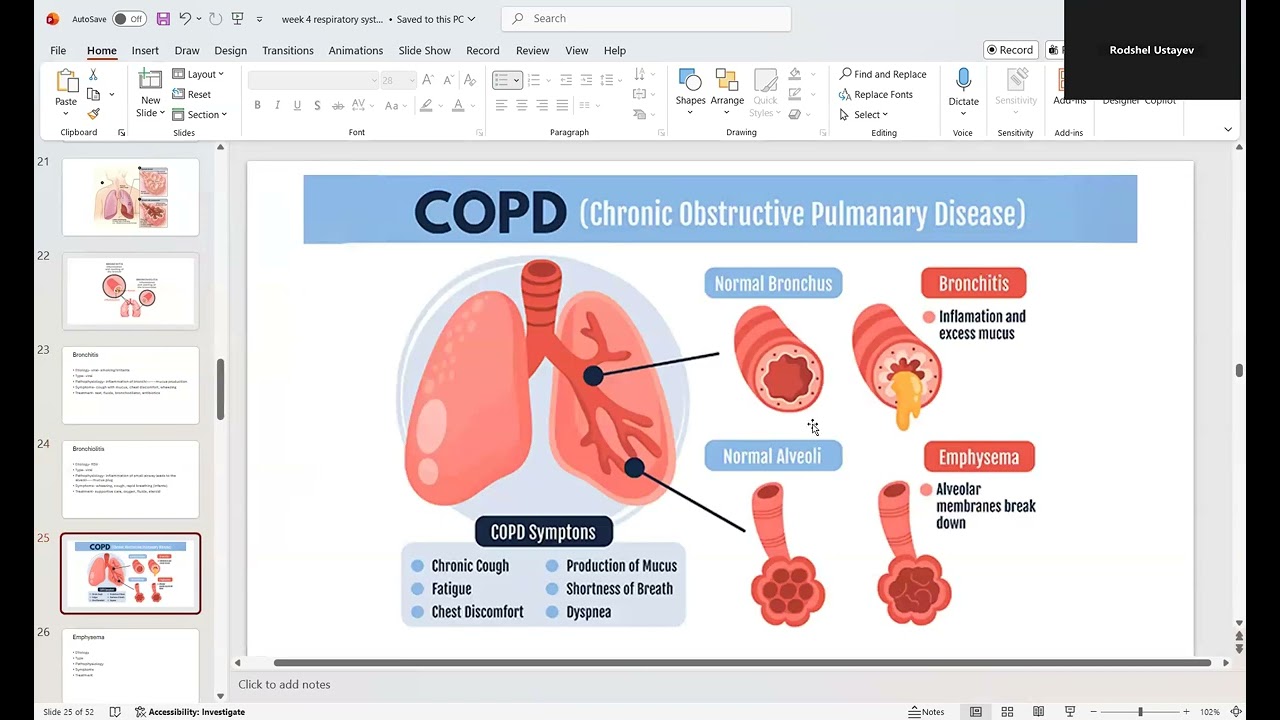Click the Paste clipboard icon
Viewport: 1280px width, 720px height.
tap(66, 82)
